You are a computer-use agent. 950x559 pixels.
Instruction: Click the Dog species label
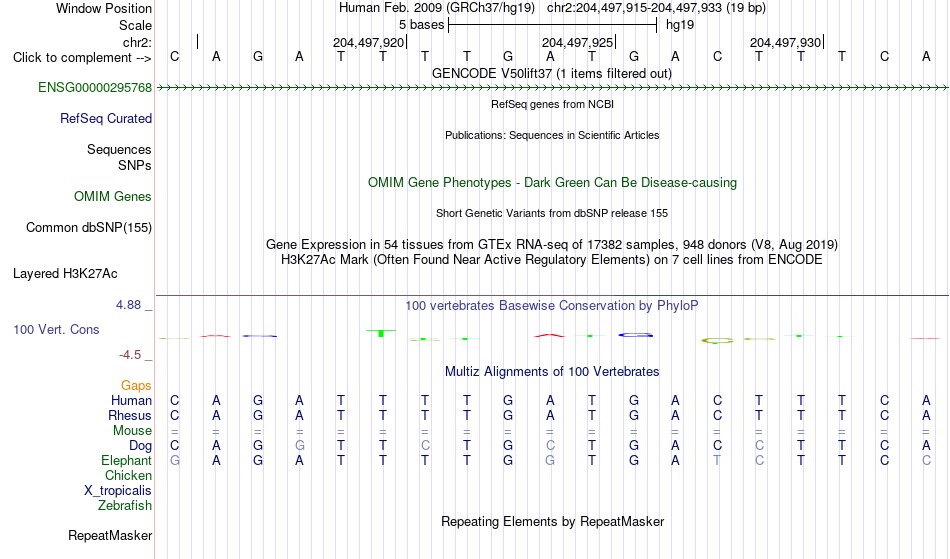(x=141, y=446)
